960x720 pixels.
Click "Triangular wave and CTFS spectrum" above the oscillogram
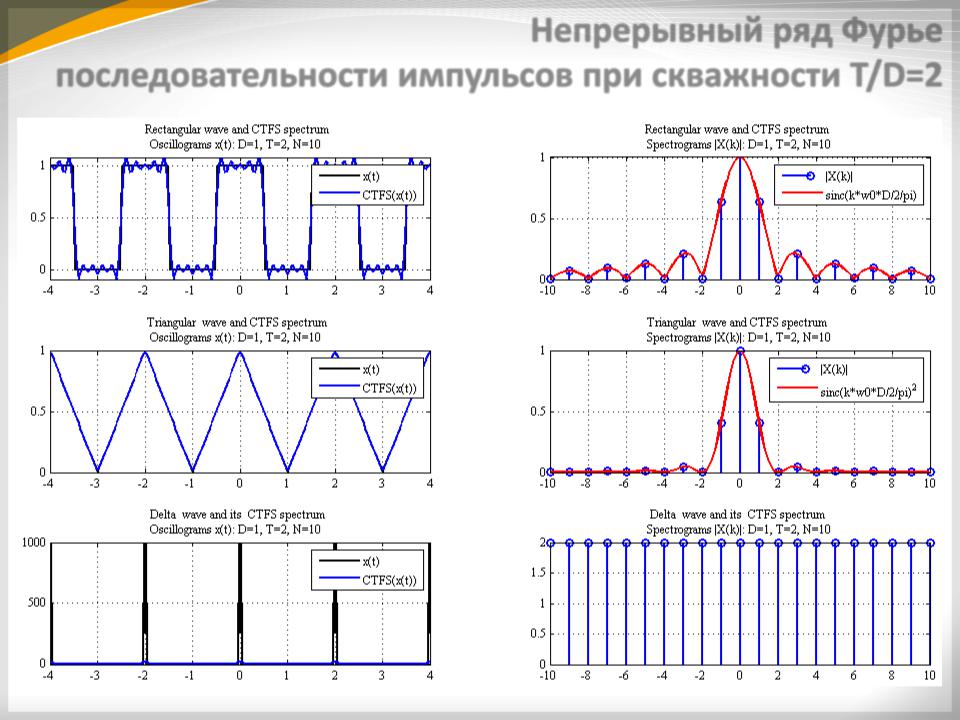pyautogui.click(x=236, y=322)
